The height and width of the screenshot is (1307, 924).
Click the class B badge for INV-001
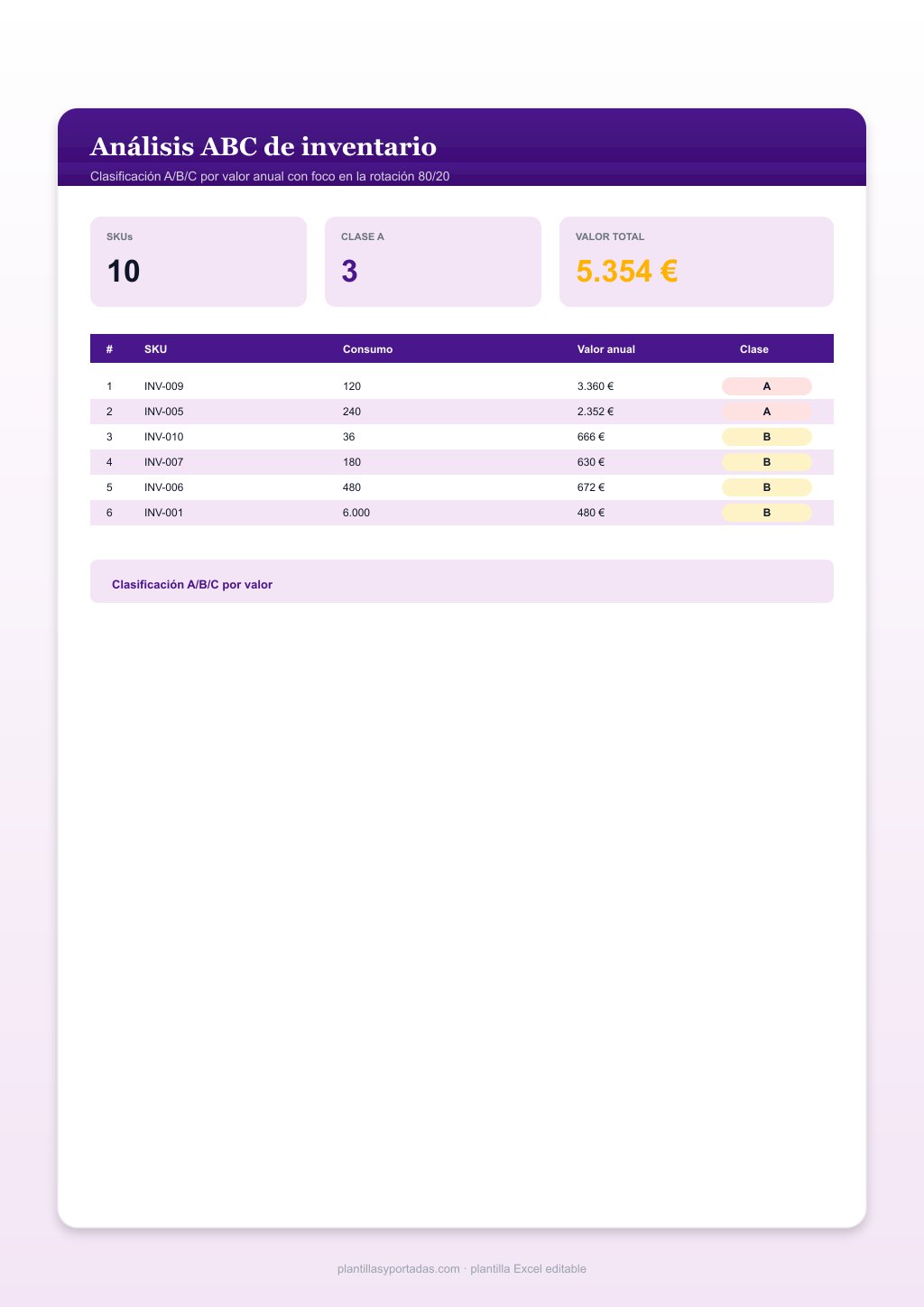[767, 513]
